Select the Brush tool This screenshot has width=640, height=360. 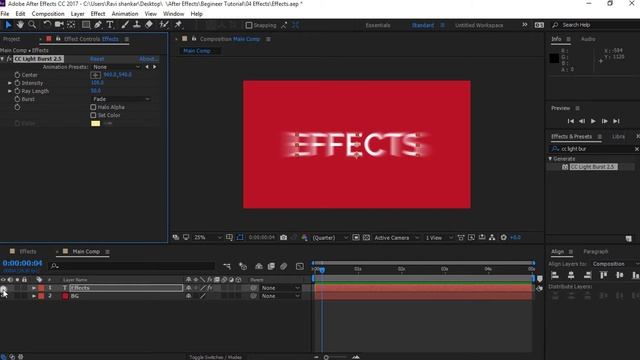coord(125,25)
